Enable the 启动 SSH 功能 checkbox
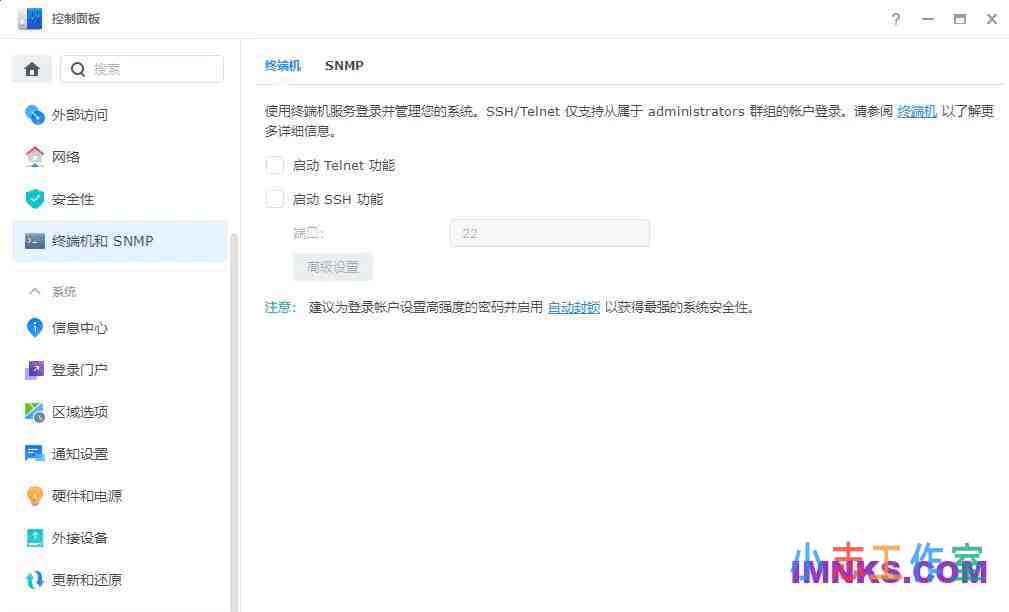Image resolution: width=1009 pixels, height=612 pixels. [275, 198]
